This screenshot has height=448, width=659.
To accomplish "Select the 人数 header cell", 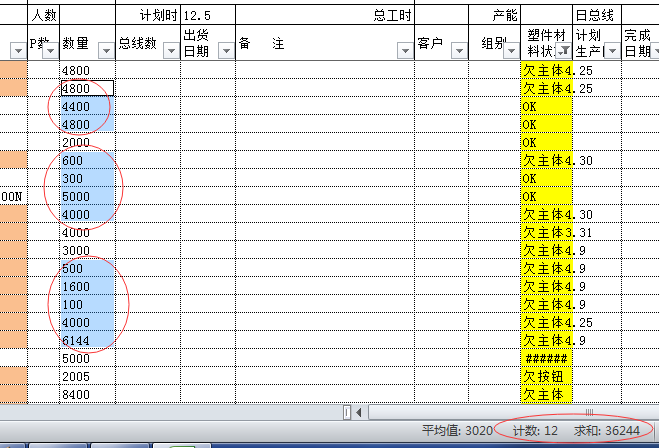I will click(x=44, y=15).
